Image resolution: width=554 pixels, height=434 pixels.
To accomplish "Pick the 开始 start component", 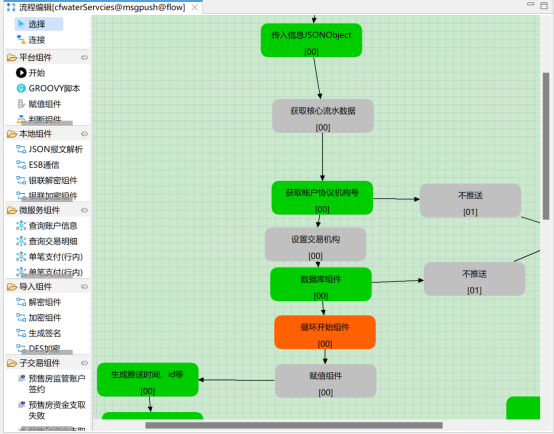I will click(x=30, y=73).
